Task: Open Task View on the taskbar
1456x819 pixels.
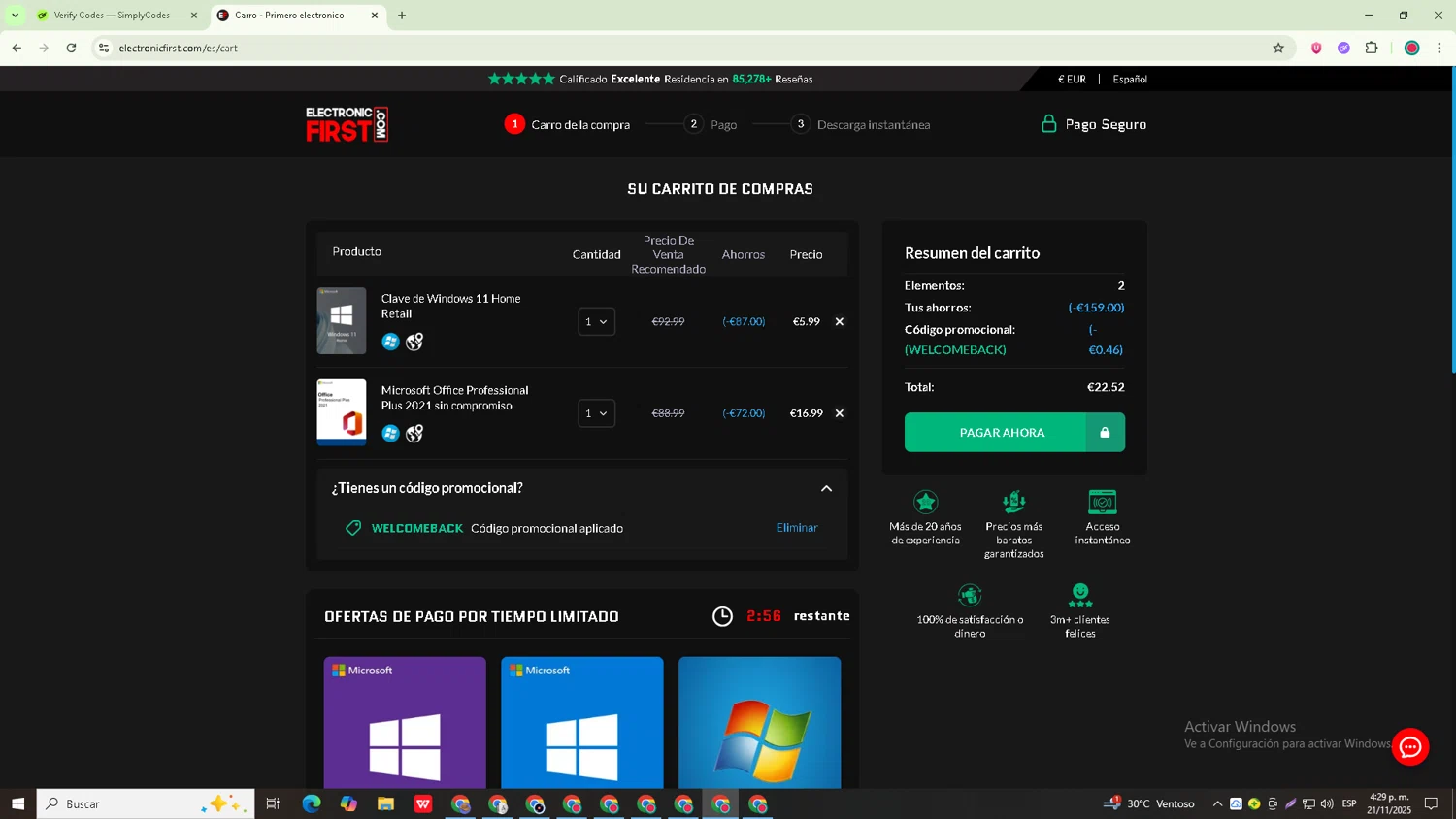Action: (x=273, y=803)
